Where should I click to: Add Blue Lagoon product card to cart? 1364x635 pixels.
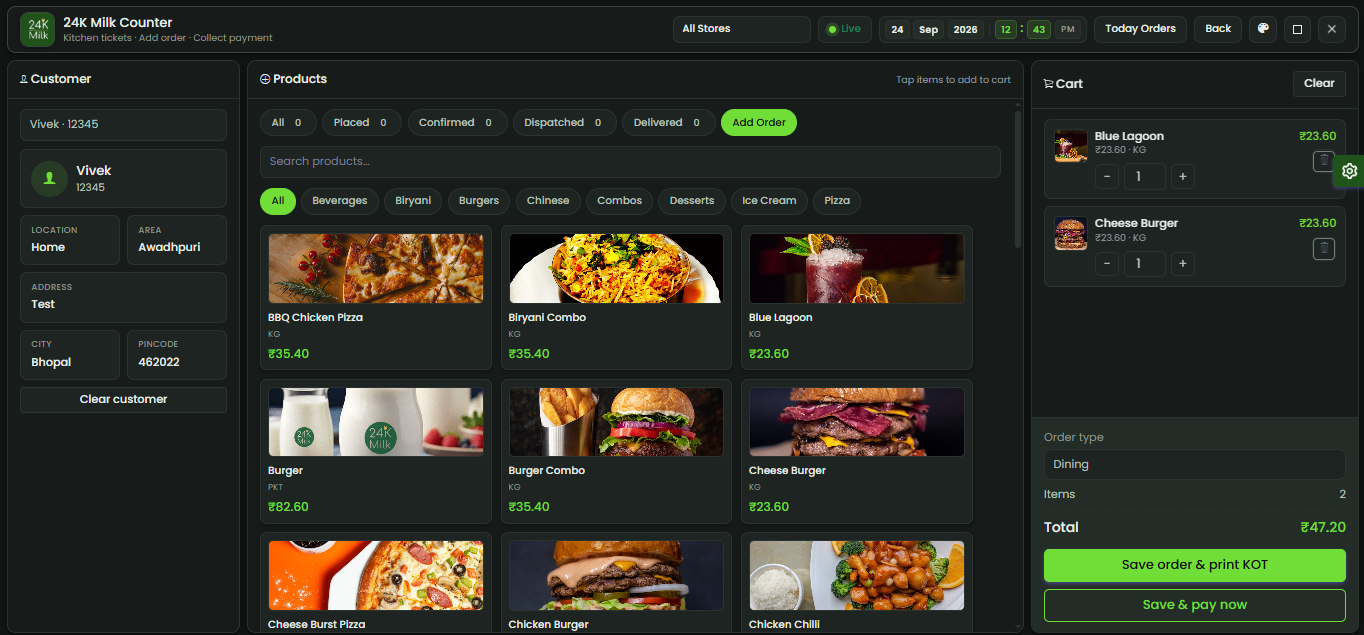pos(857,298)
